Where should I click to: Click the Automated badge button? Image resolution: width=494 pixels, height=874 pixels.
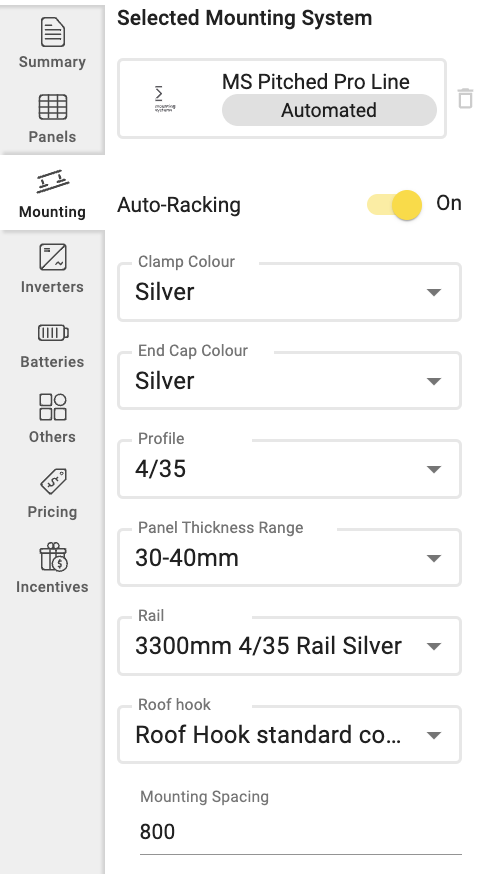[x=329, y=110]
